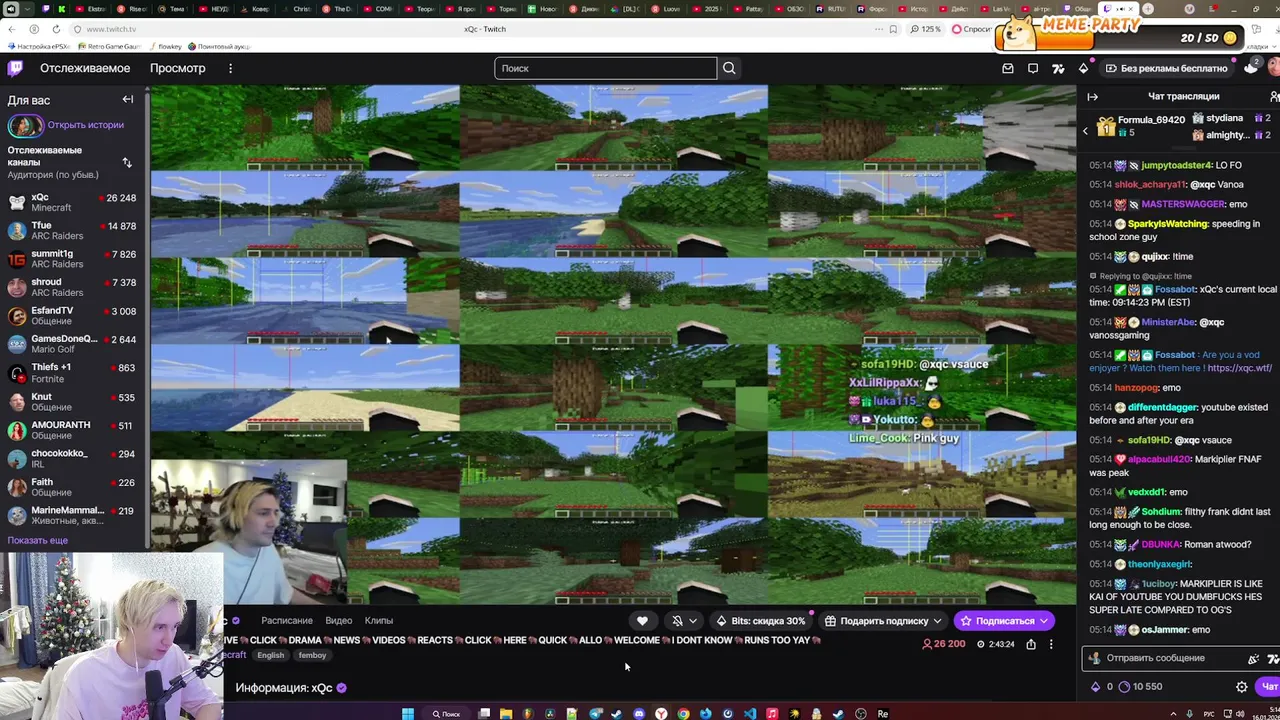Screen dimensions: 1280x720
Task: Click the English tag
Action: tap(271, 655)
